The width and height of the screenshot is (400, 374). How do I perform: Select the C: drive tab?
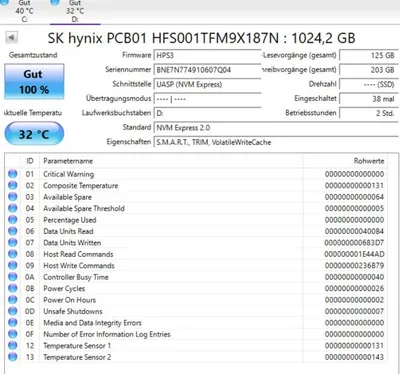tap(24, 11)
